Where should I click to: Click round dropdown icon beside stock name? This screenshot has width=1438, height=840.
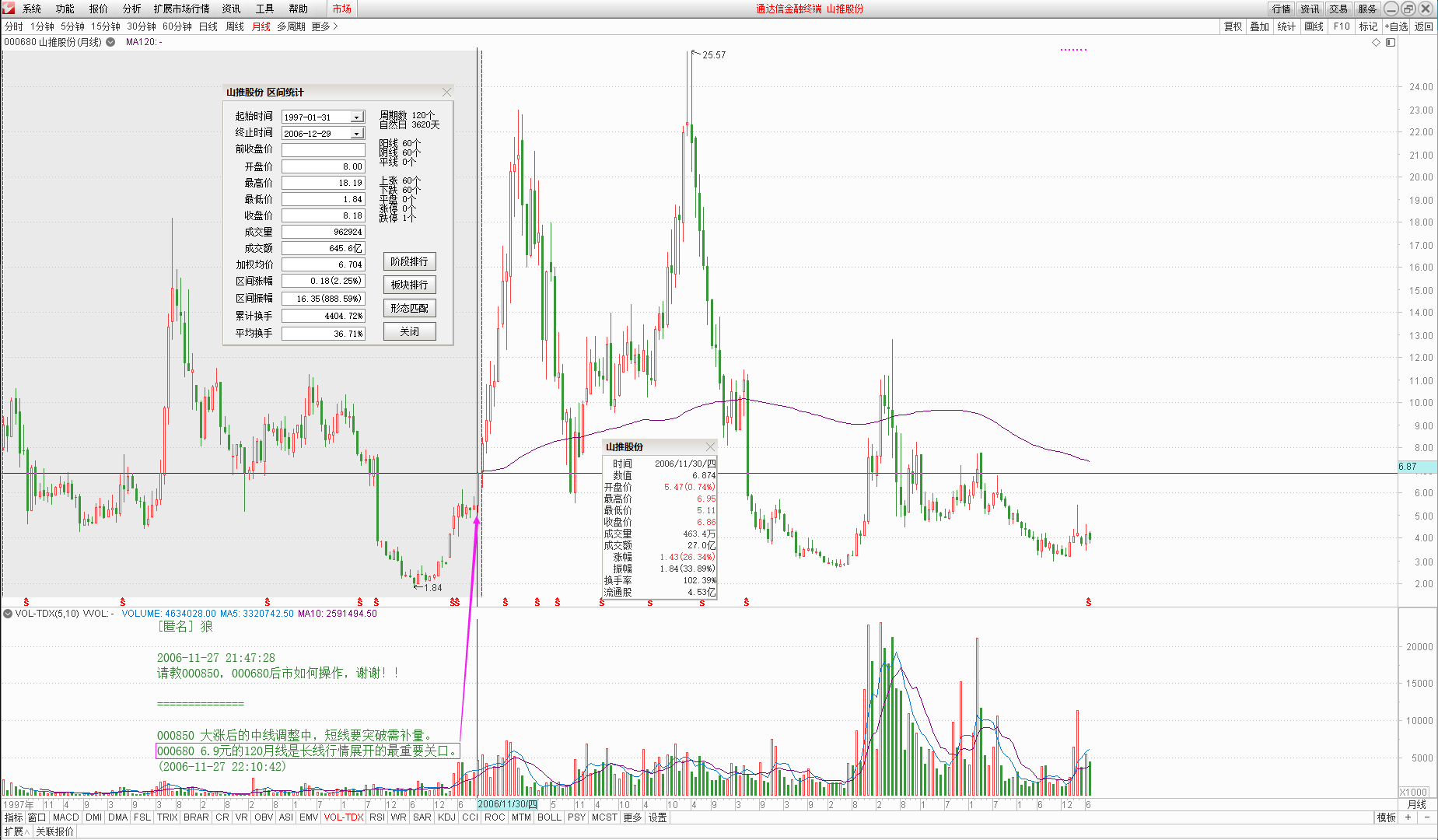tap(110, 43)
